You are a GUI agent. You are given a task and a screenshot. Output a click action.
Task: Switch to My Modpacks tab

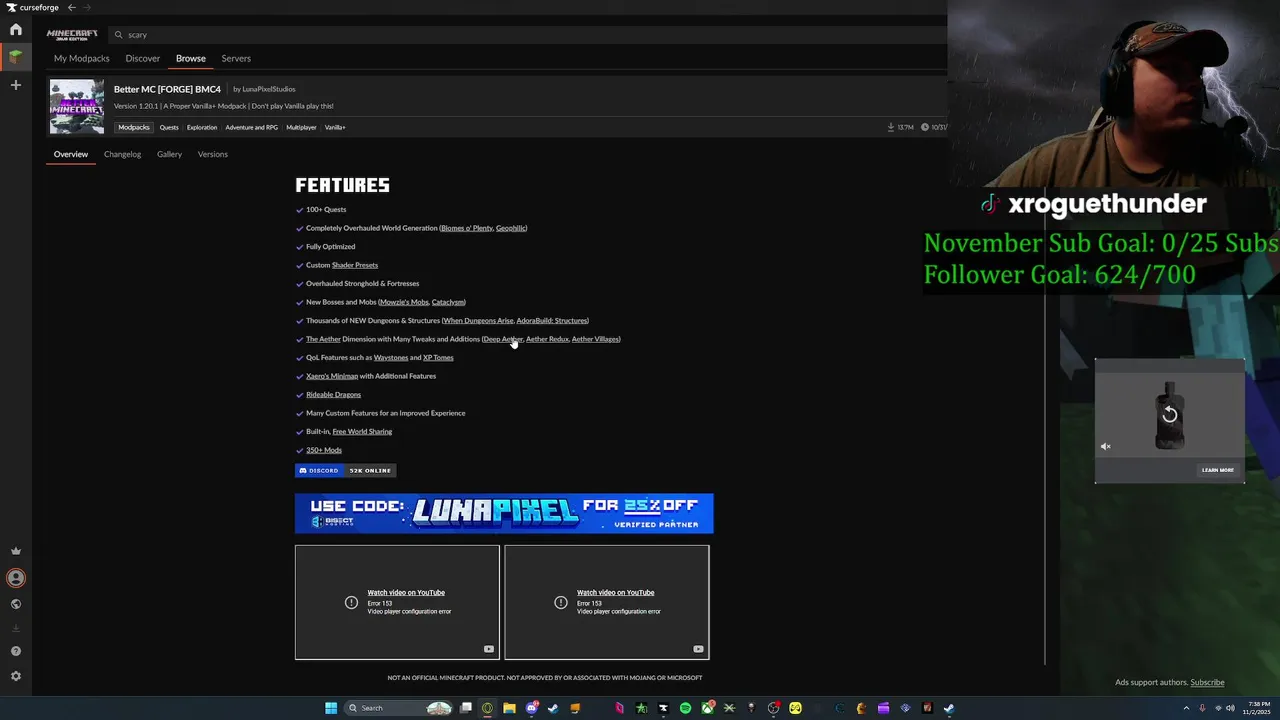(x=81, y=58)
